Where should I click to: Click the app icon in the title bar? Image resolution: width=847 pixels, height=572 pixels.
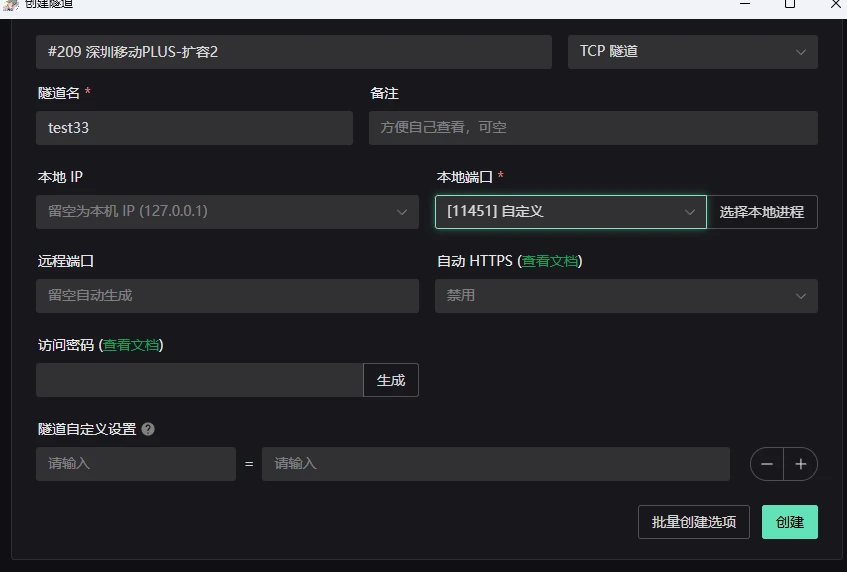(x=10, y=4)
